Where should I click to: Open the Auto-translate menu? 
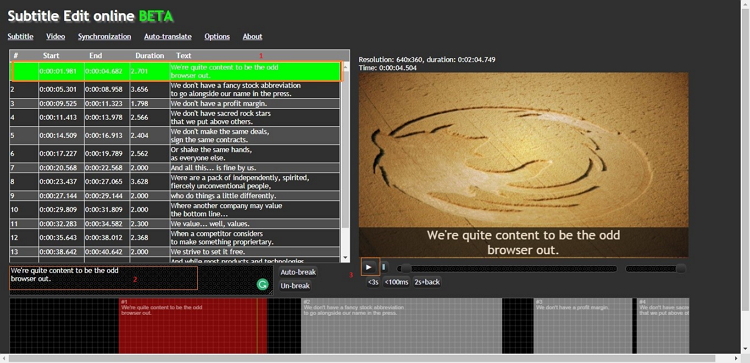[167, 36]
